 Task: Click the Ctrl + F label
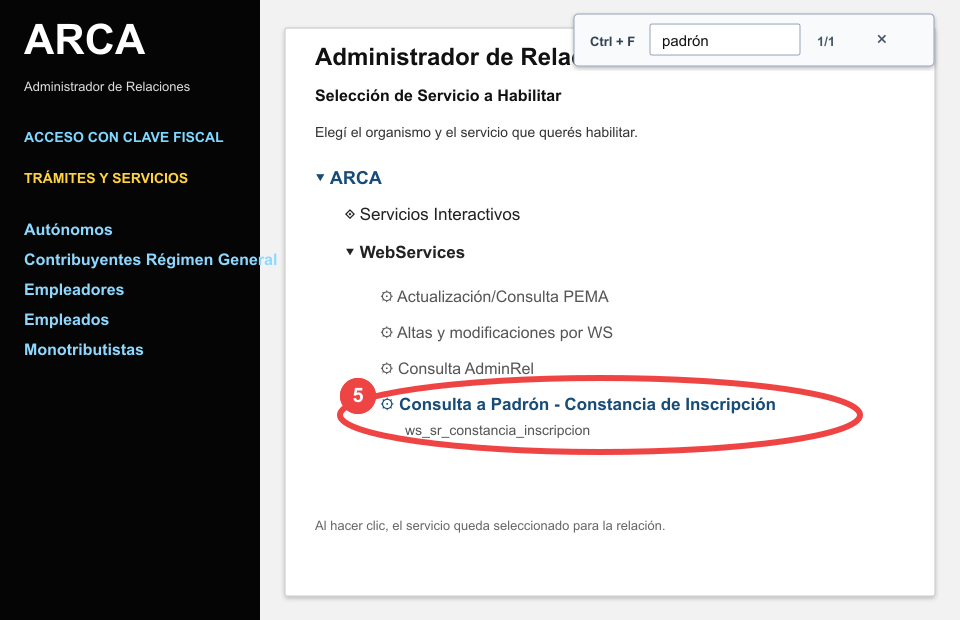[612, 41]
